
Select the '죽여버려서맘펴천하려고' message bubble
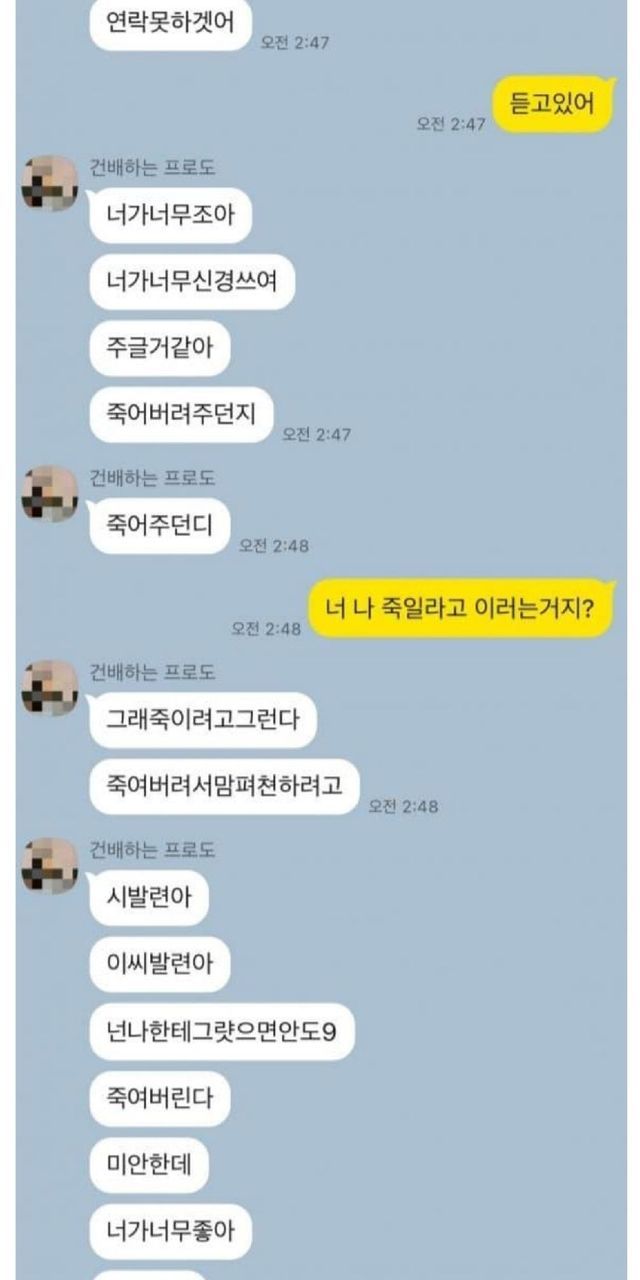(x=224, y=785)
